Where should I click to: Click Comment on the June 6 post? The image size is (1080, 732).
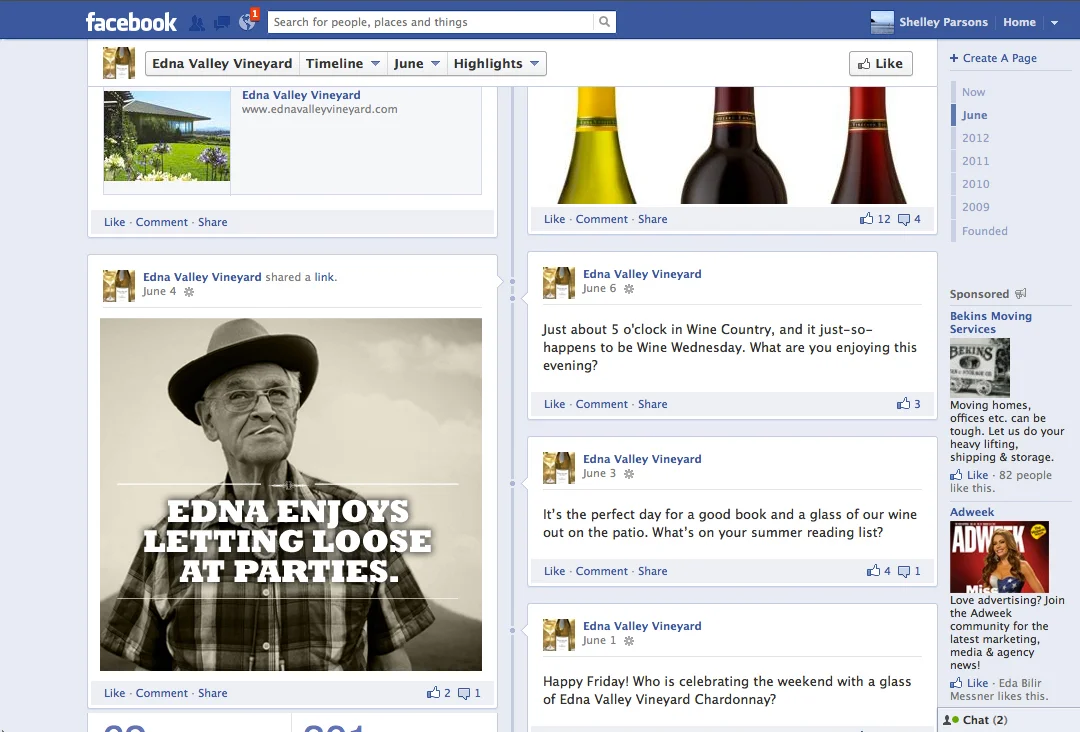[x=601, y=404]
